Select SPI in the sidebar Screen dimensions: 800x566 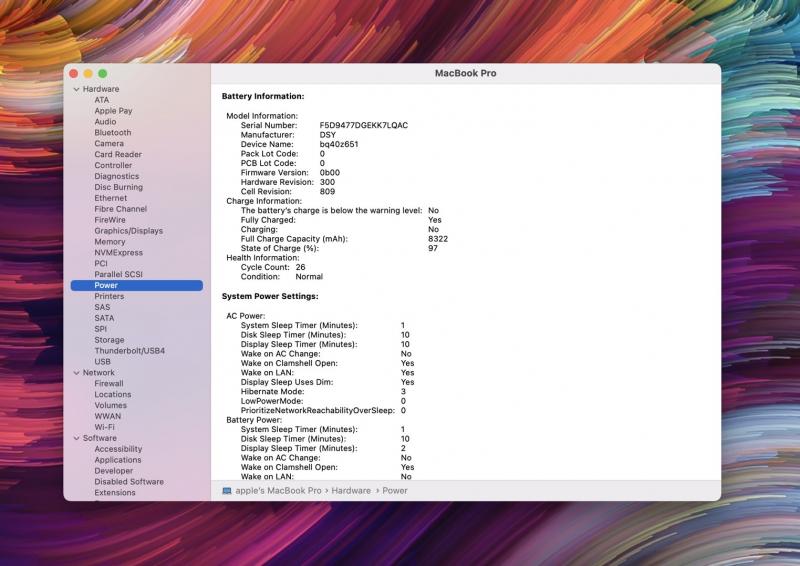[101, 329]
